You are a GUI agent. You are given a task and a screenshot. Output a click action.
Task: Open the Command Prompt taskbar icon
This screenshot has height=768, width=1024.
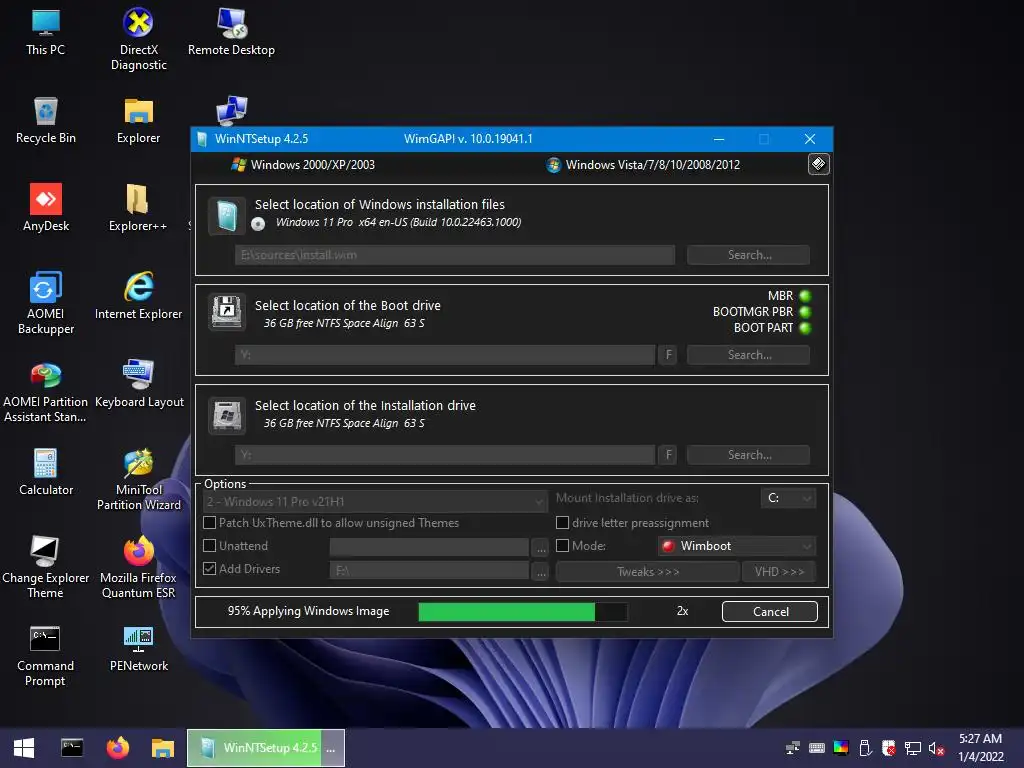(72, 748)
